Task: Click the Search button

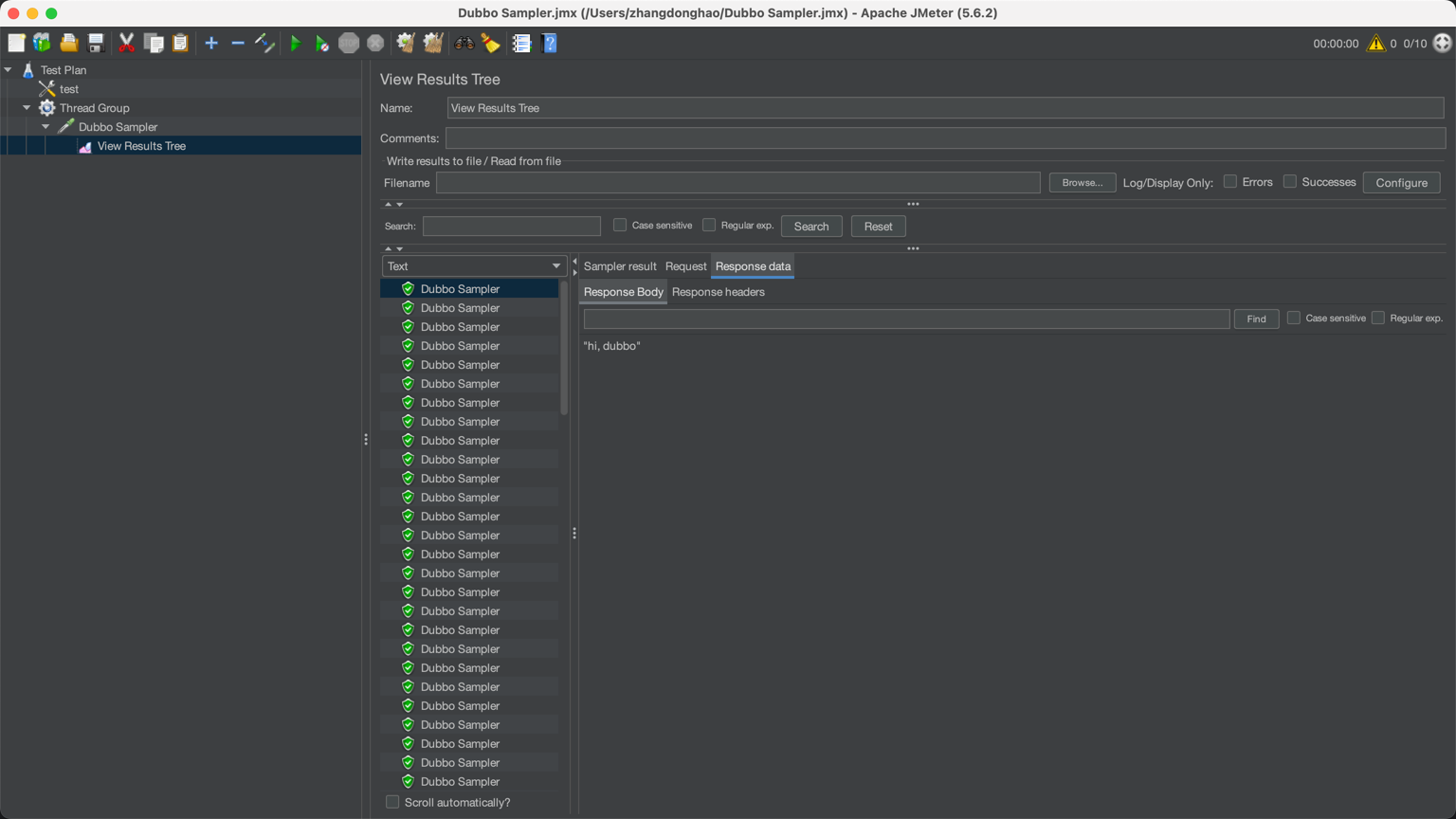Action: [x=811, y=227]
